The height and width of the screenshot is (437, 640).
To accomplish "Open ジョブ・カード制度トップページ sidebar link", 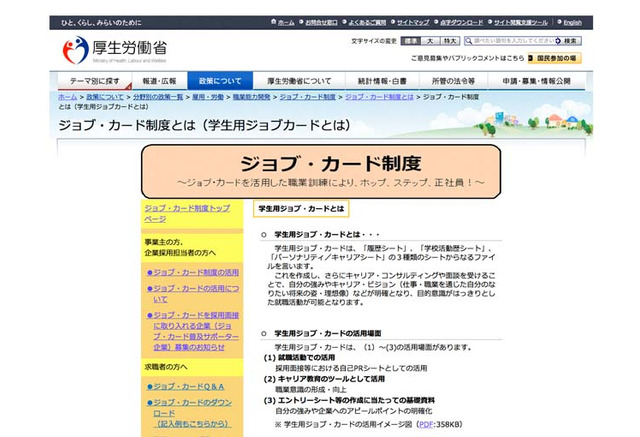I will coord(186,212).
